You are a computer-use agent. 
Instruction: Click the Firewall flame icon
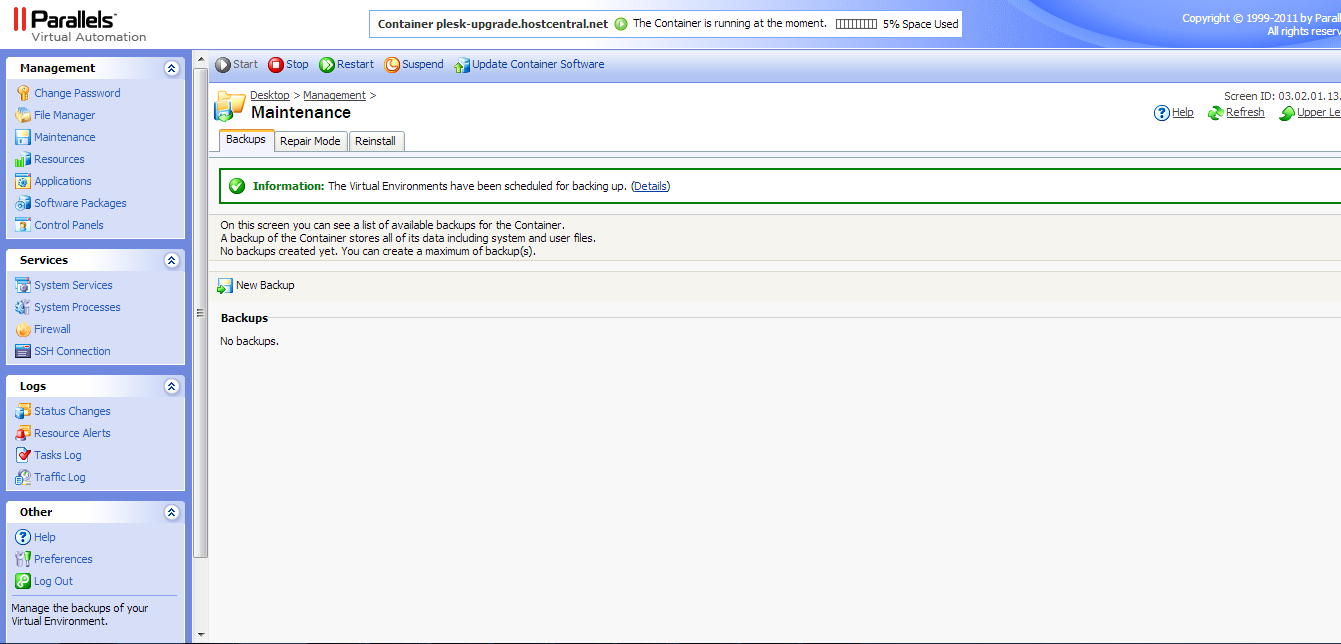23,329
